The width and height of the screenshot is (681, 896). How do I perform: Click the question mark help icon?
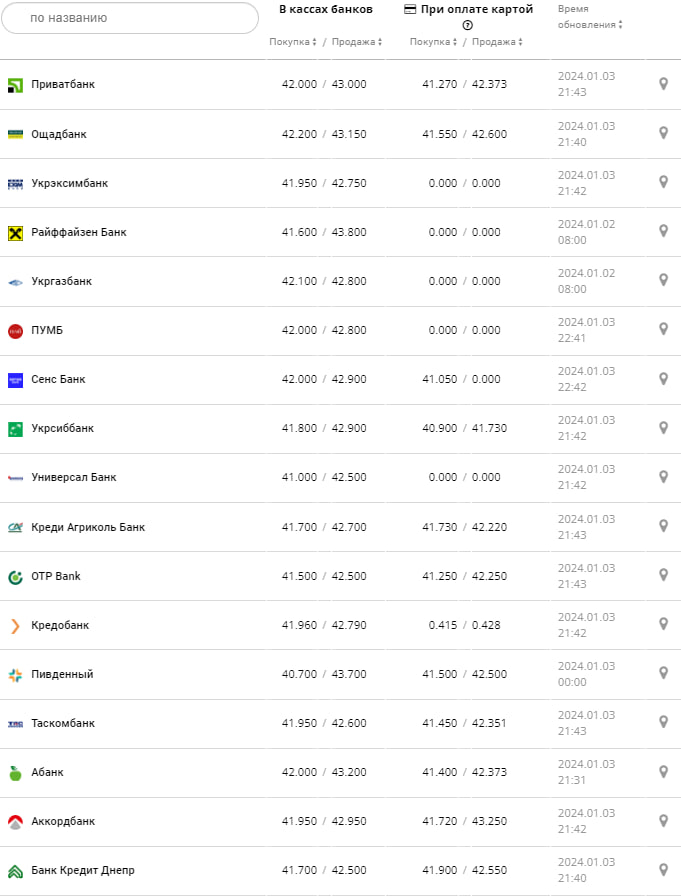468,25
